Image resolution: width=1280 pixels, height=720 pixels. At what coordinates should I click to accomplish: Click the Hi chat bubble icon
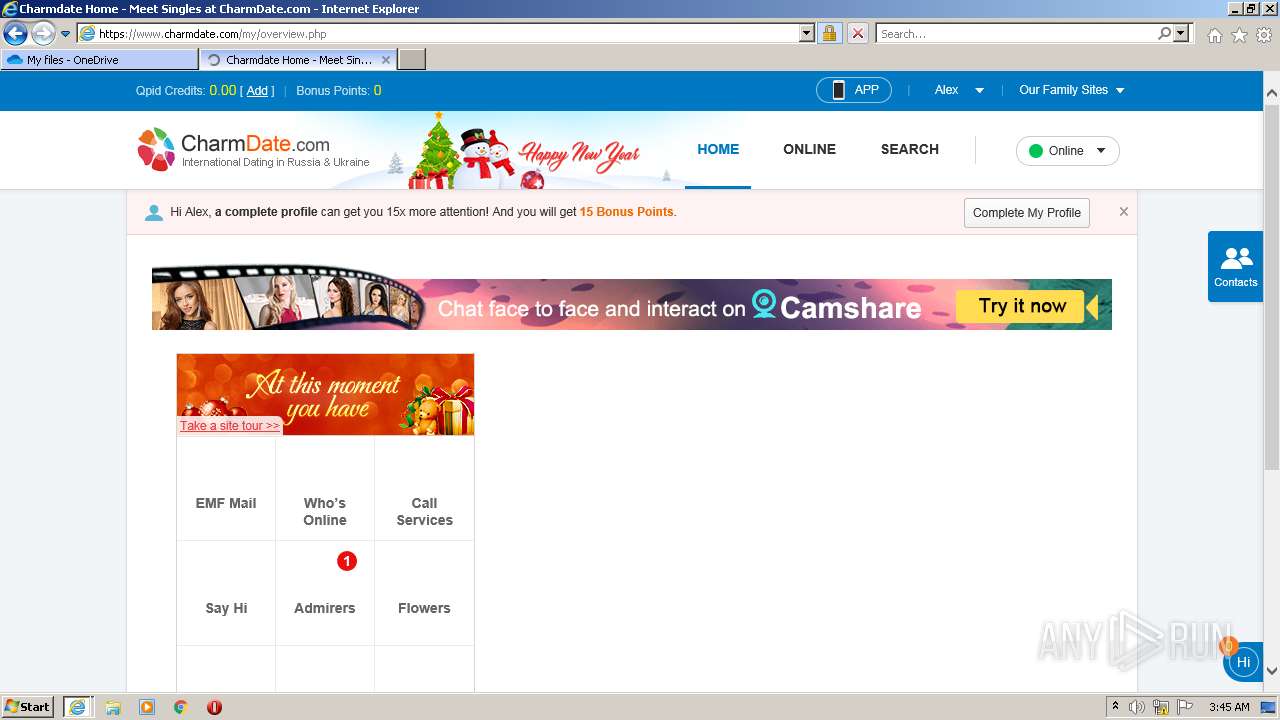tap(1243, 661)
